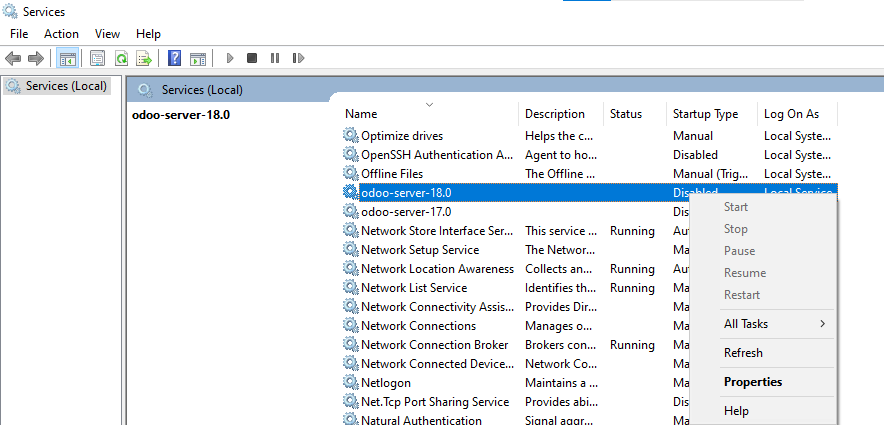The height and width of the screenshot is (425, 884).
Task: Click Resume in the context menu
Action: [x=763, y=273]
